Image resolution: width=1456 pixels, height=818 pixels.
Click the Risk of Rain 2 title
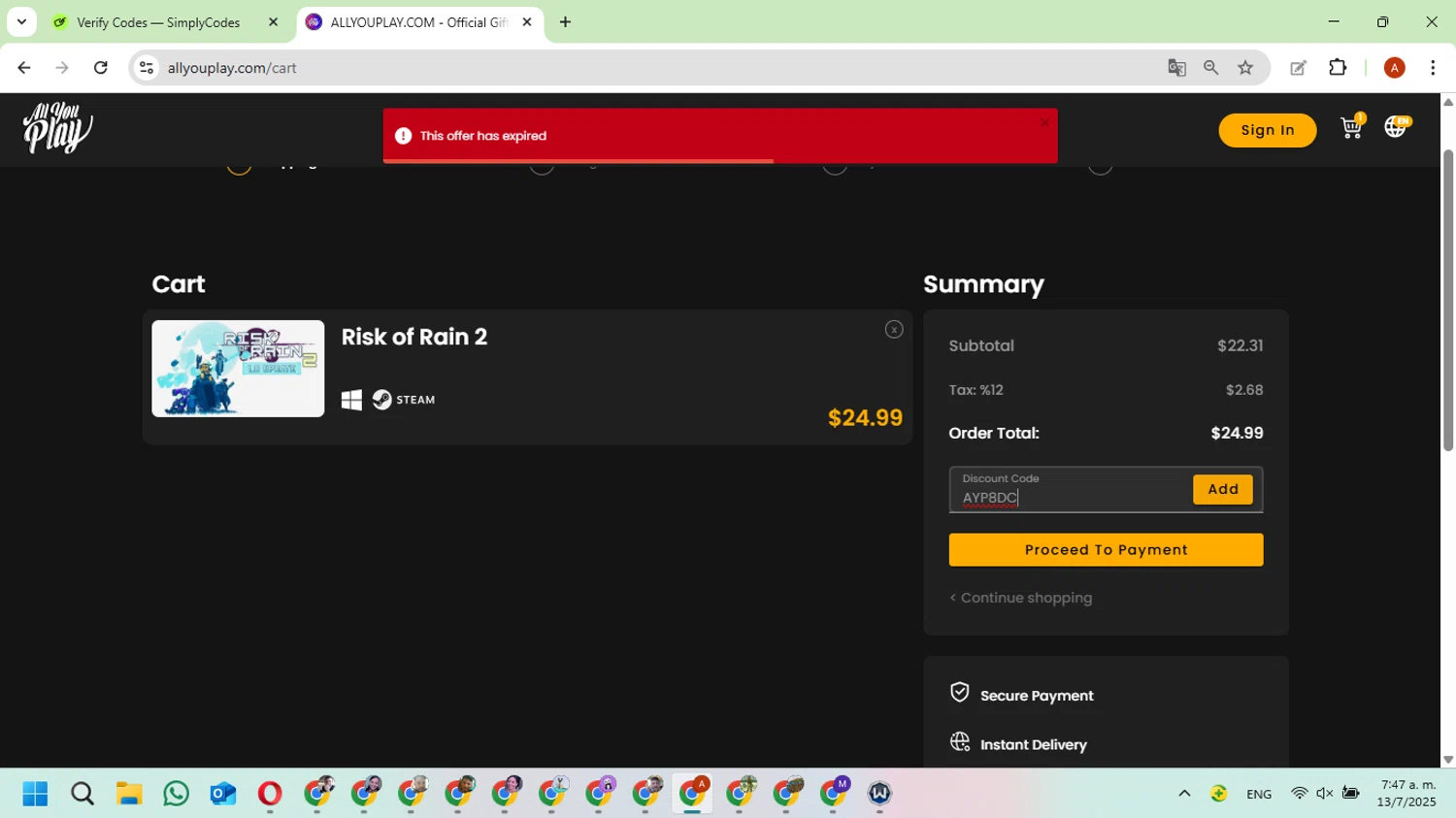pyautogui.click(x=414, y=337)
